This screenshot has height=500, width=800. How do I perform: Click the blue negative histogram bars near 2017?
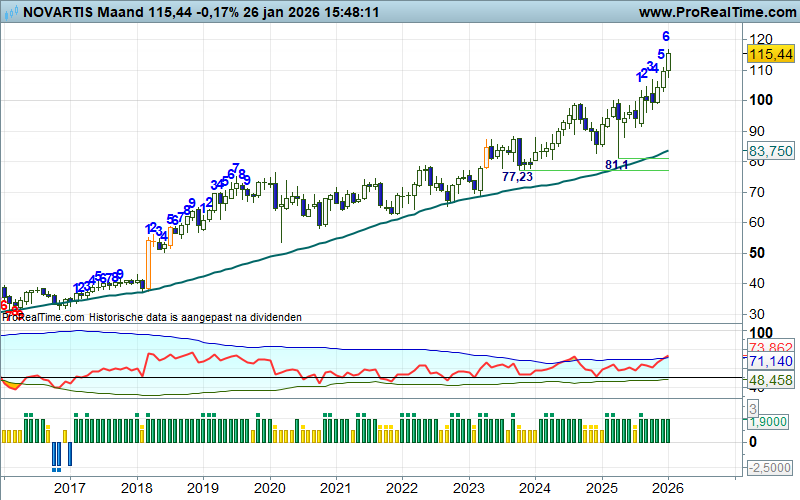(x=62, y=455)
